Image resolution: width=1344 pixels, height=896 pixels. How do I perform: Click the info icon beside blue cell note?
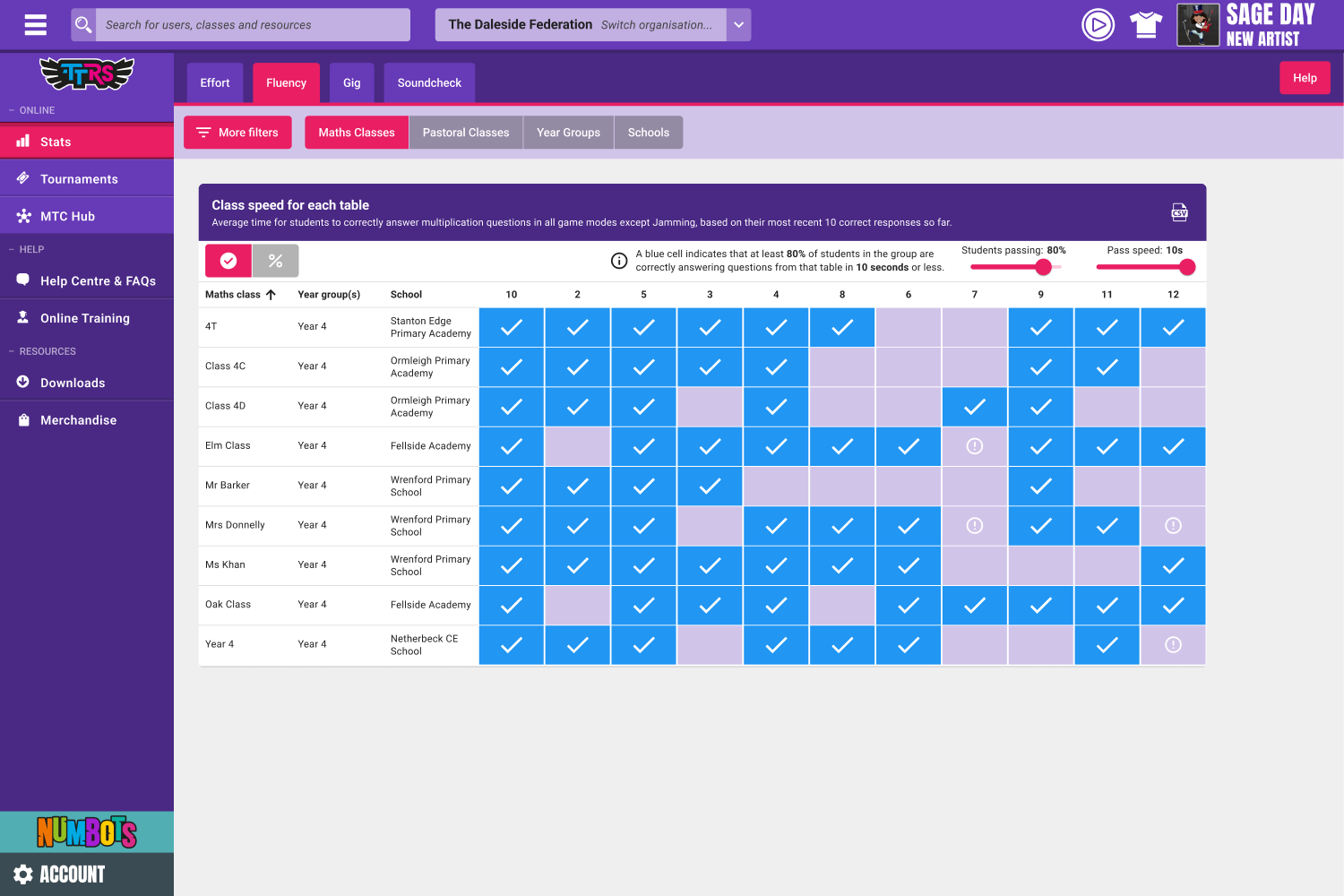(619, 261)
